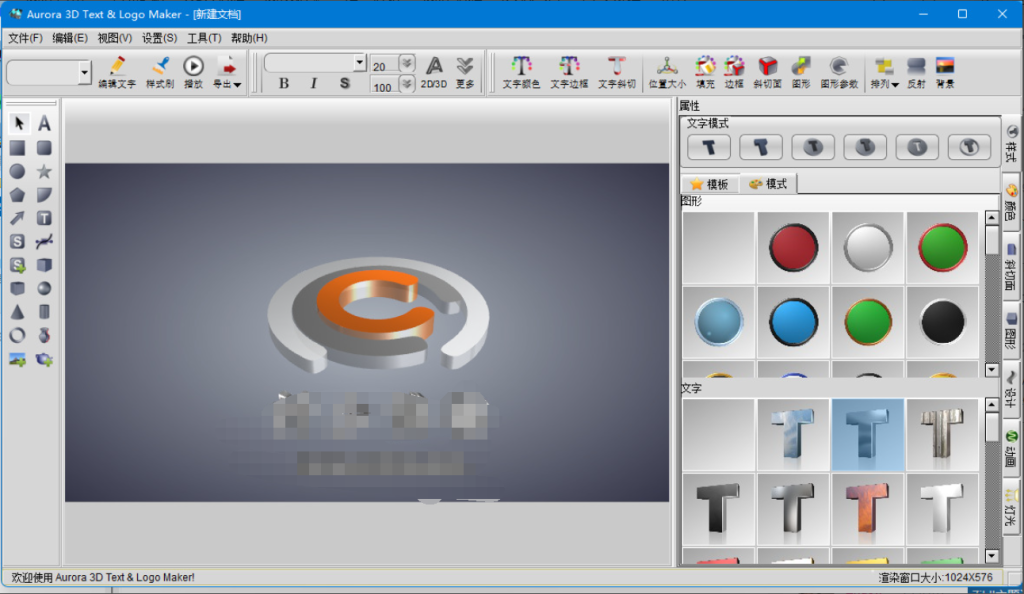The image size is (1024, 594).
Task: Open the 文字斜切 text bevel tool
Action: (x=616, y=72)
